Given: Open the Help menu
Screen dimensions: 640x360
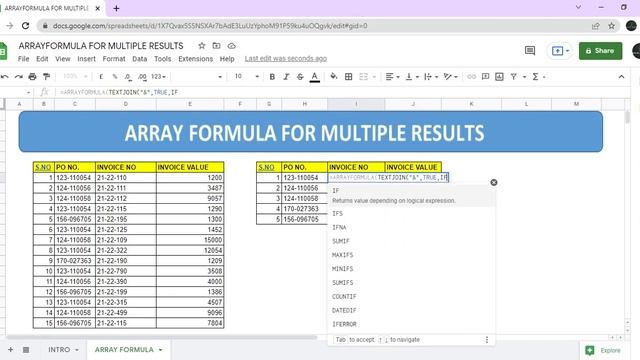Looking at the screenshot, I should 227,59.
